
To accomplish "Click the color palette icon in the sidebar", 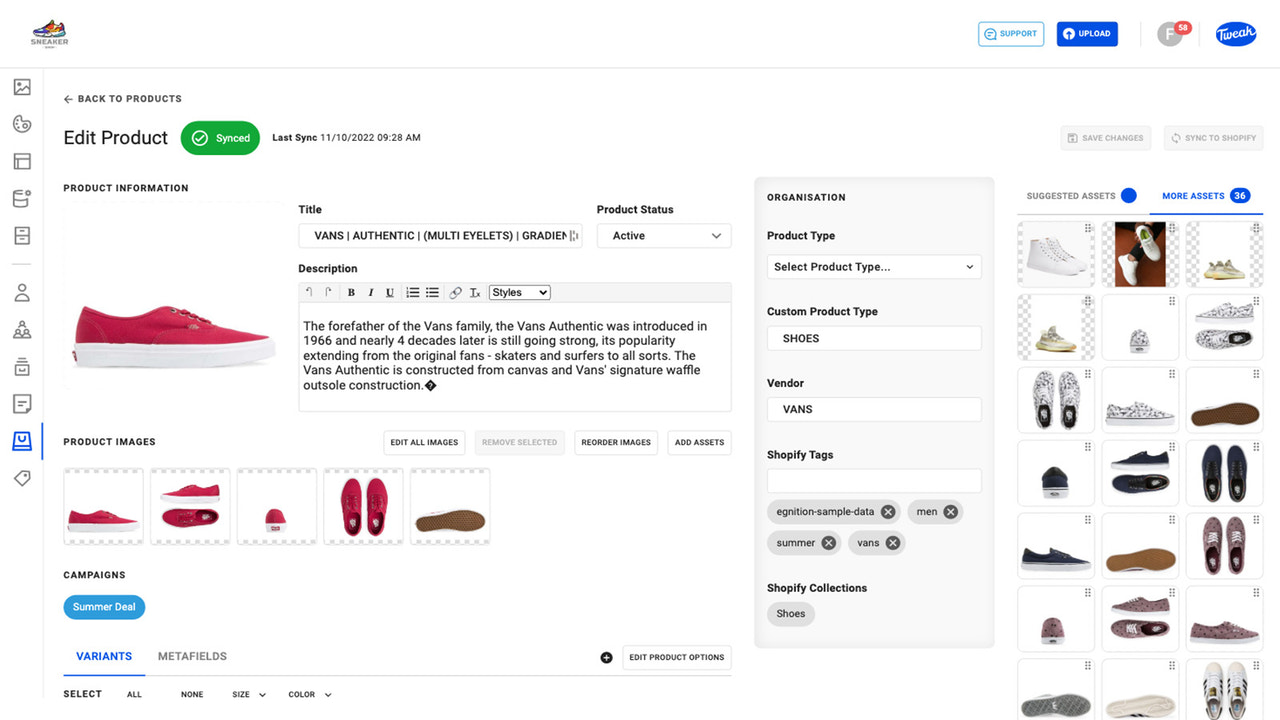I will [22, 123].
